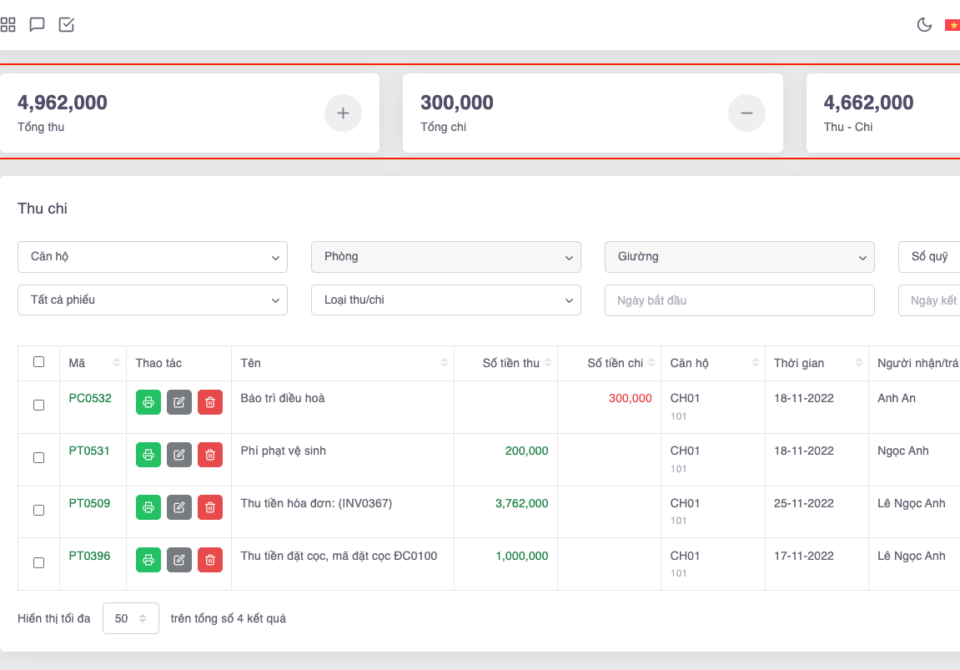Open the checklist tasks icon
Viewport: 960px width, 670px height.
point(66,25)
